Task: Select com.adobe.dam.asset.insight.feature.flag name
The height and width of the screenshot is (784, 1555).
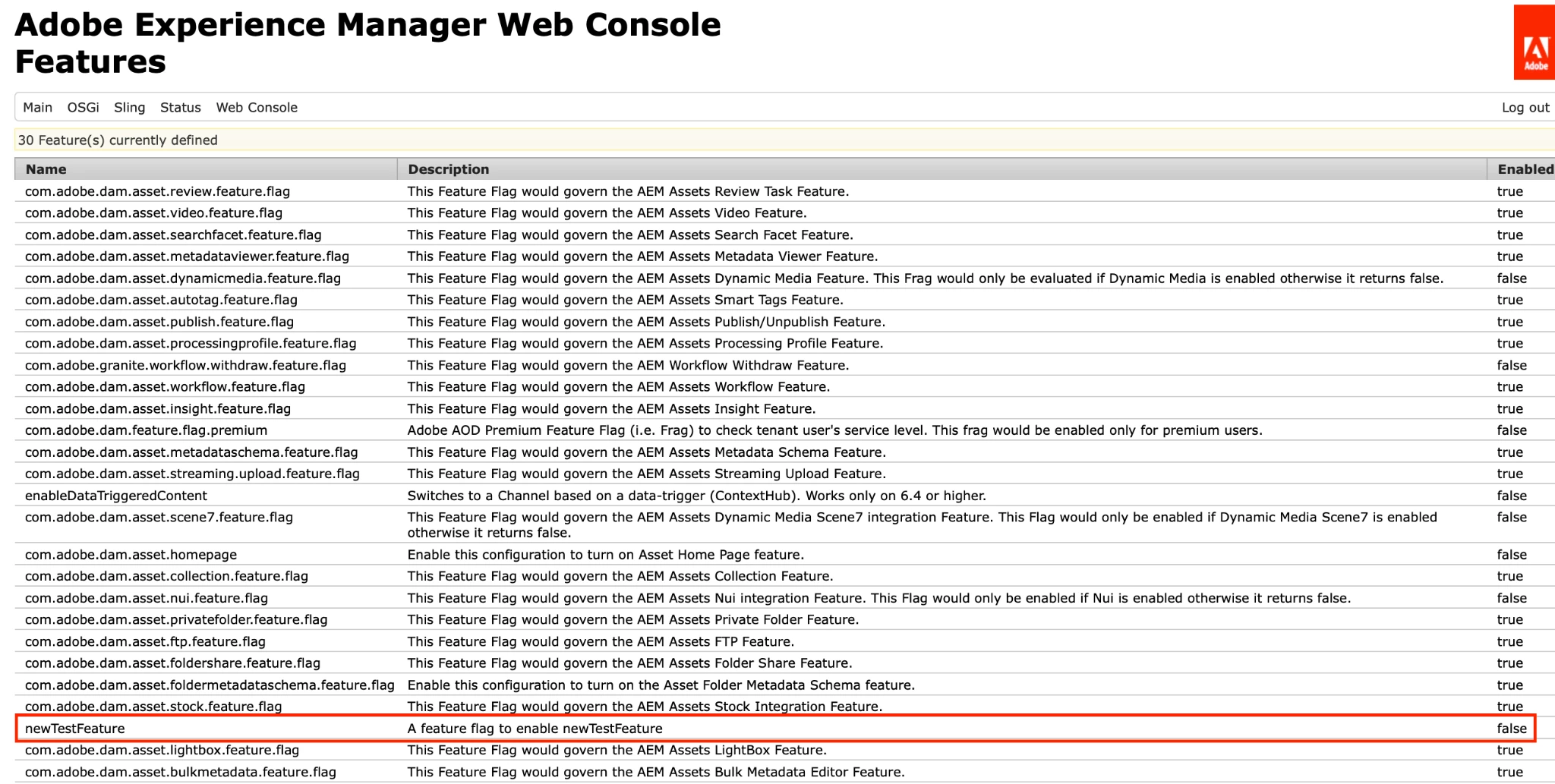Action: click(158, 409)
